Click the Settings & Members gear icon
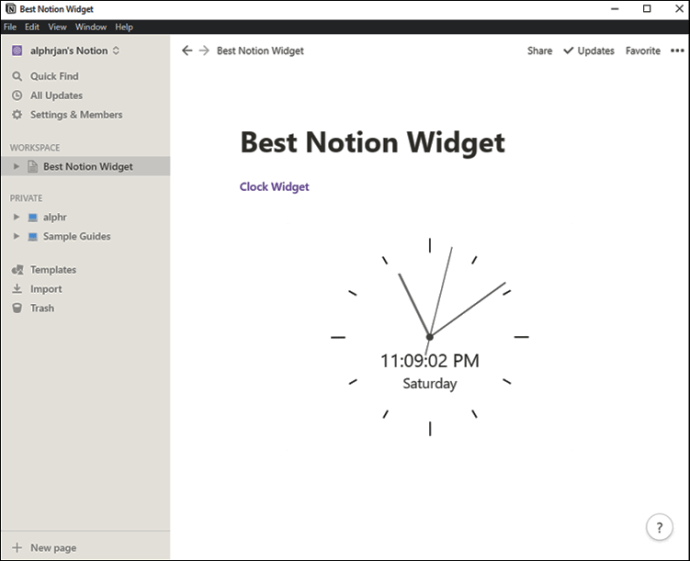Viewport: 690px width, 561px height. pyautogui.click(x=17, y=115)
